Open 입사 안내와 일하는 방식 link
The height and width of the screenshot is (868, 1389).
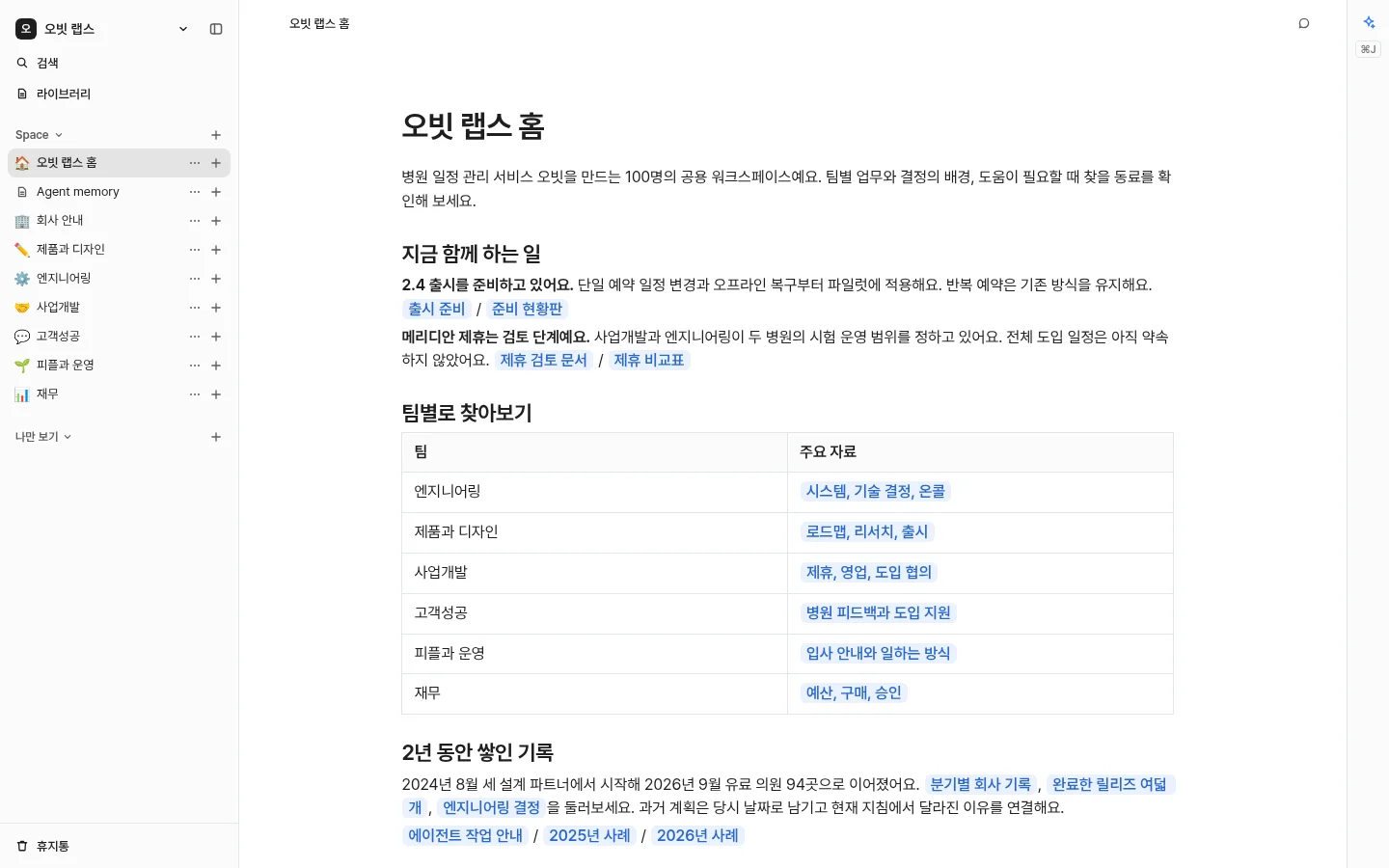tap(879, 653)
